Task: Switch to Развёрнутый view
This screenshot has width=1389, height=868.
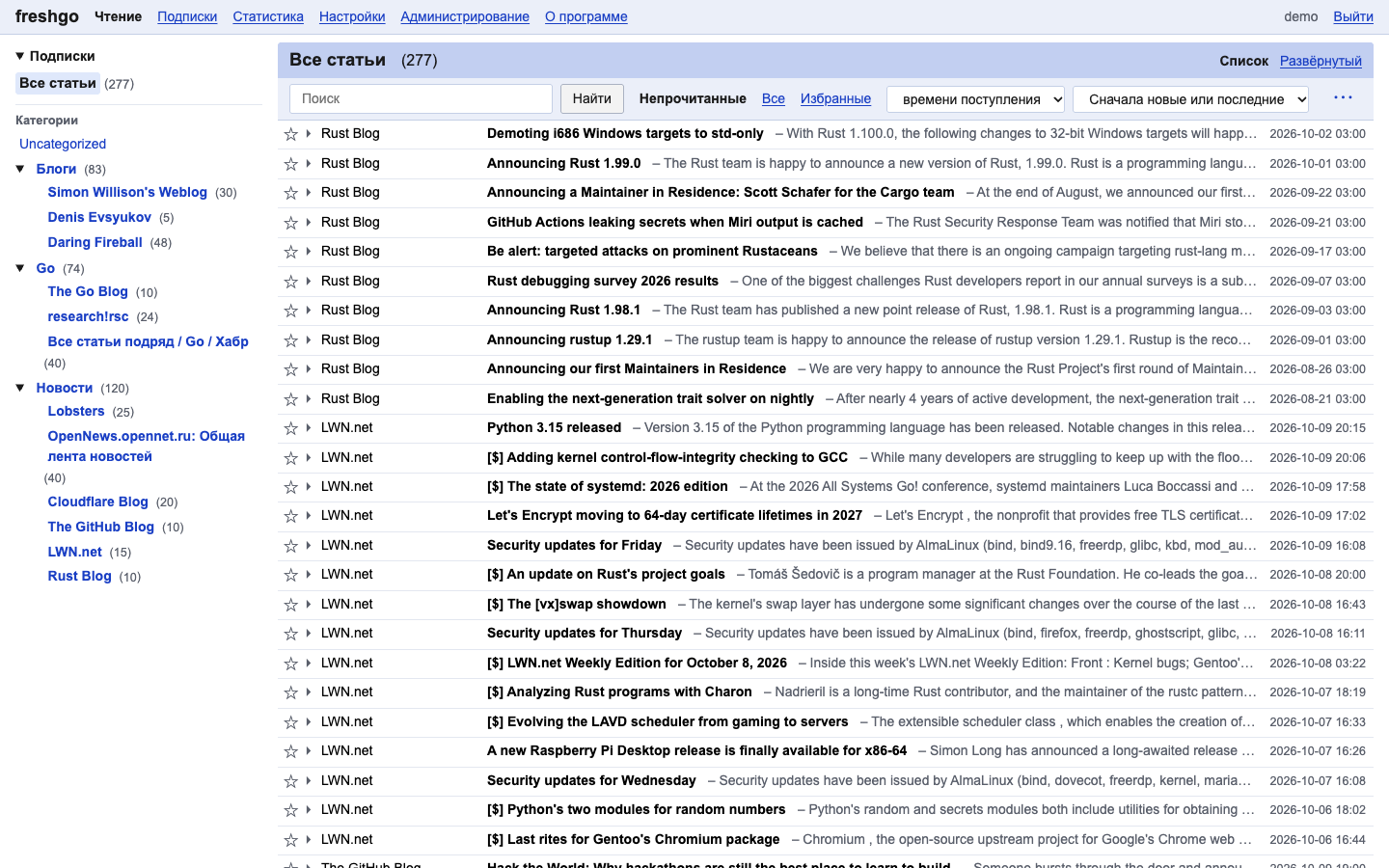Action: point(1321,61)
